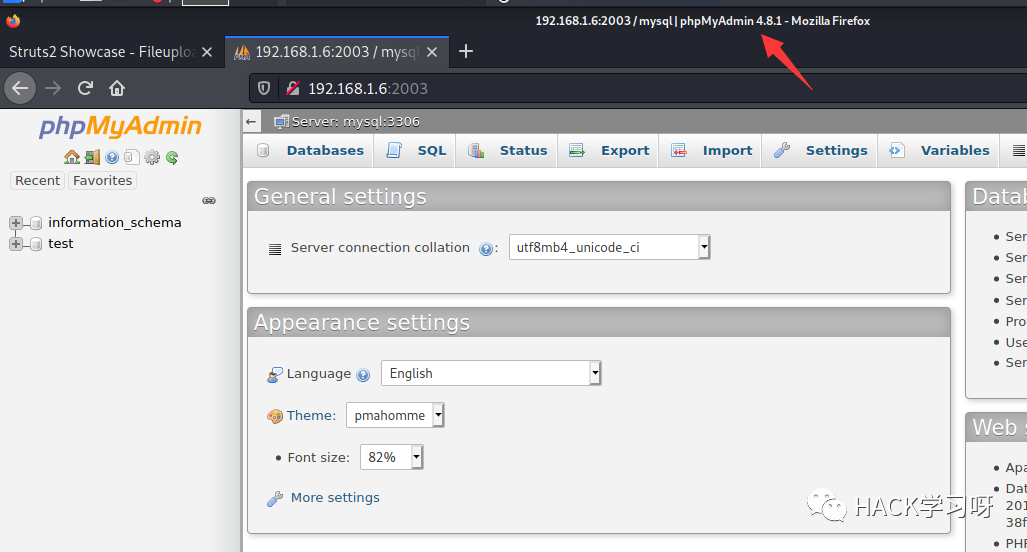Click the Firefox back button
Image resolution: width=1027 pixels, height=552 pixels.
(20, 88)
